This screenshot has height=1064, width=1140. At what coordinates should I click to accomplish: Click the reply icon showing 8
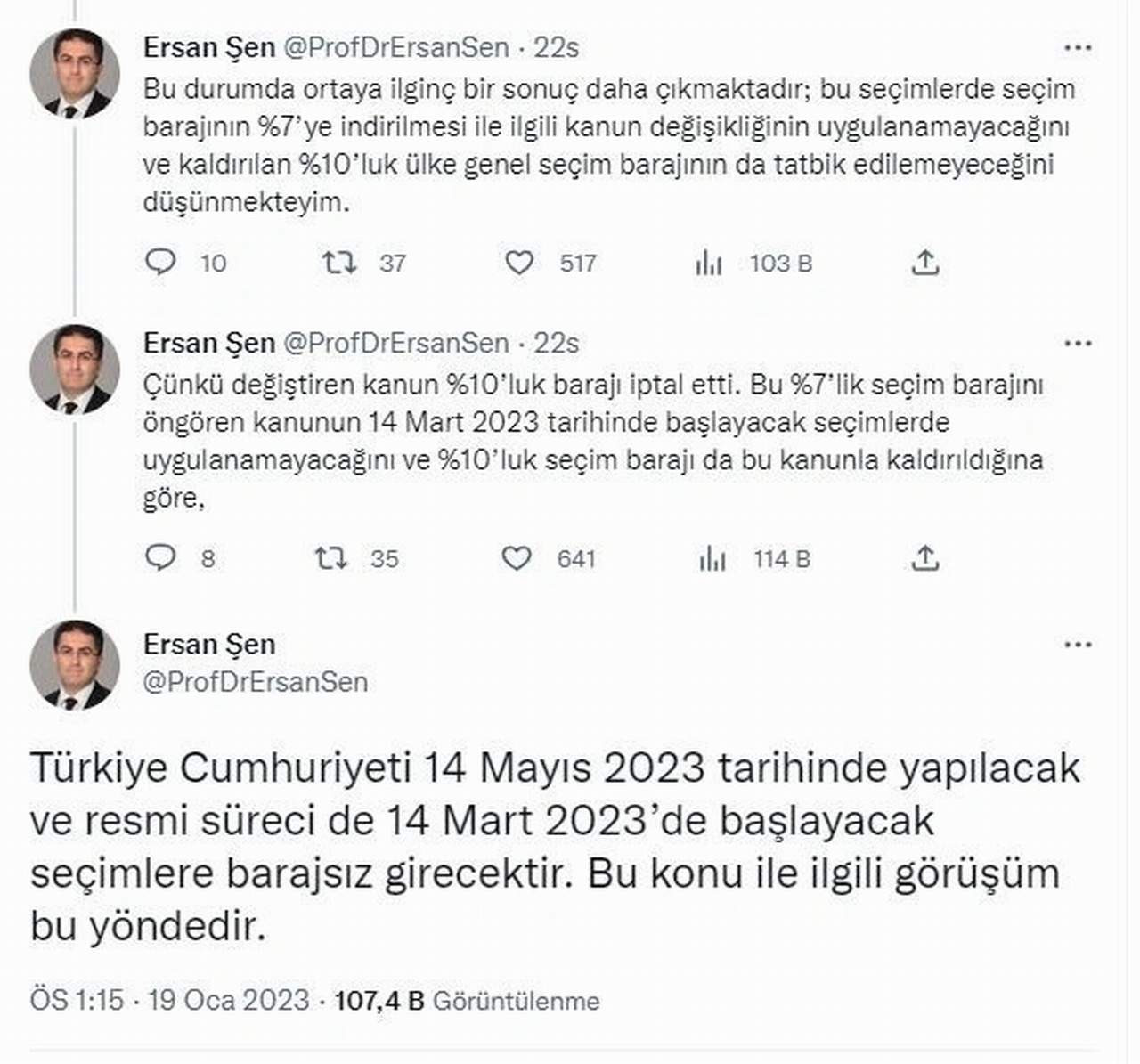click(162, 559)
